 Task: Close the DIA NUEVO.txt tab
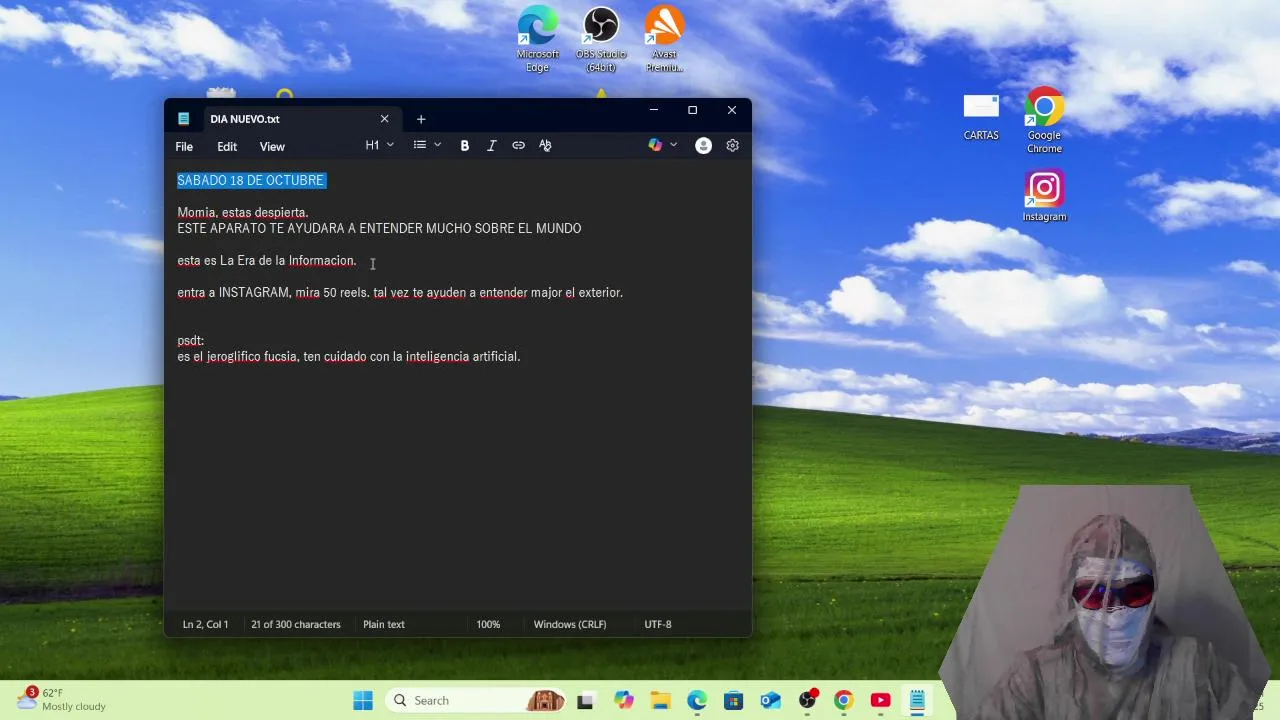(x=384, y=119)
